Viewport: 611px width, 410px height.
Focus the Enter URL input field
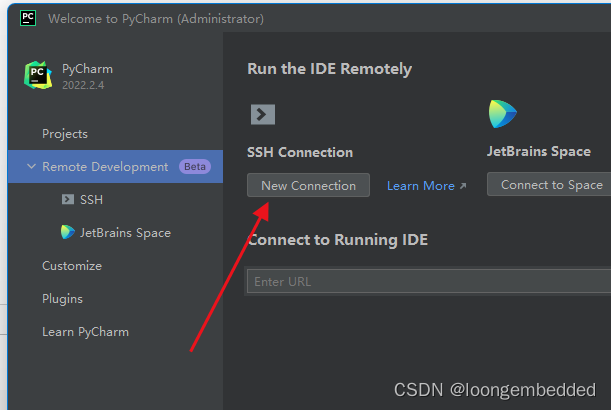(x=429, y=281)
